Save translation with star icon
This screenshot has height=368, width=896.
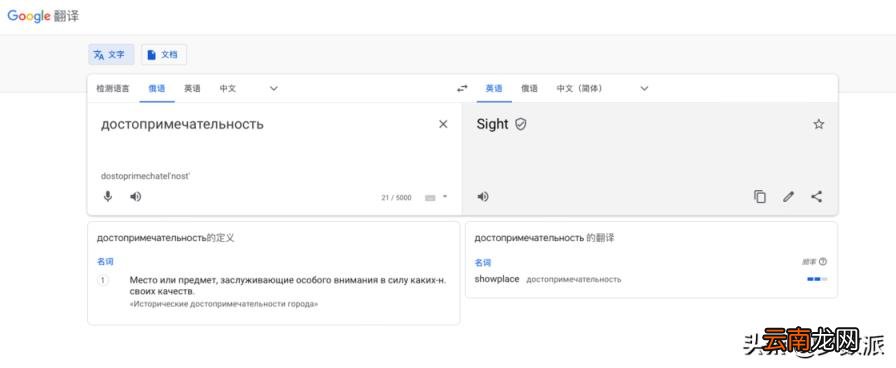point(819,124)
